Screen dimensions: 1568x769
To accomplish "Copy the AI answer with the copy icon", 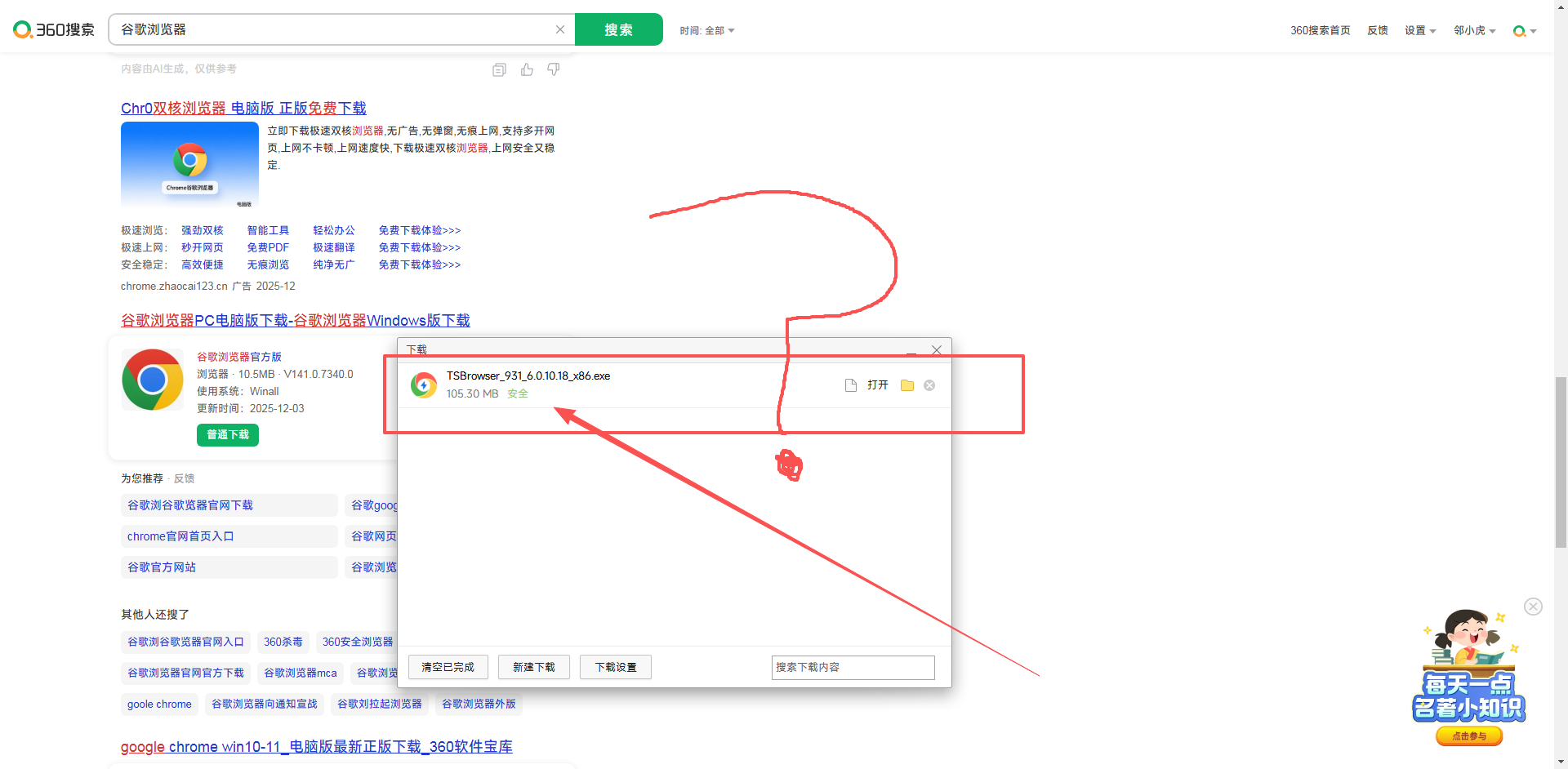I will [499, 70].
